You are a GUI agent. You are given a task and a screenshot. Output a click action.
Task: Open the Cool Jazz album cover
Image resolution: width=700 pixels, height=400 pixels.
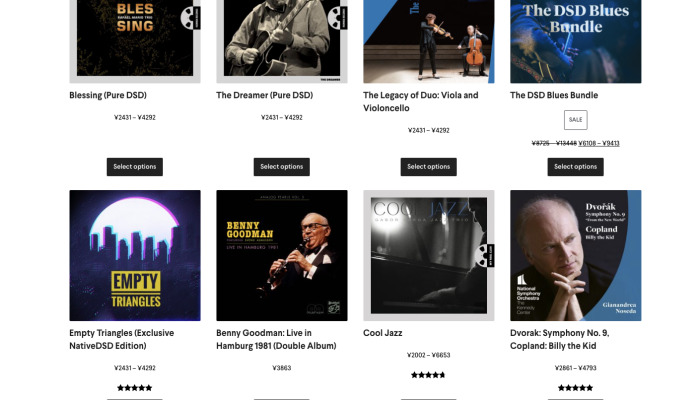pos(429,255)
